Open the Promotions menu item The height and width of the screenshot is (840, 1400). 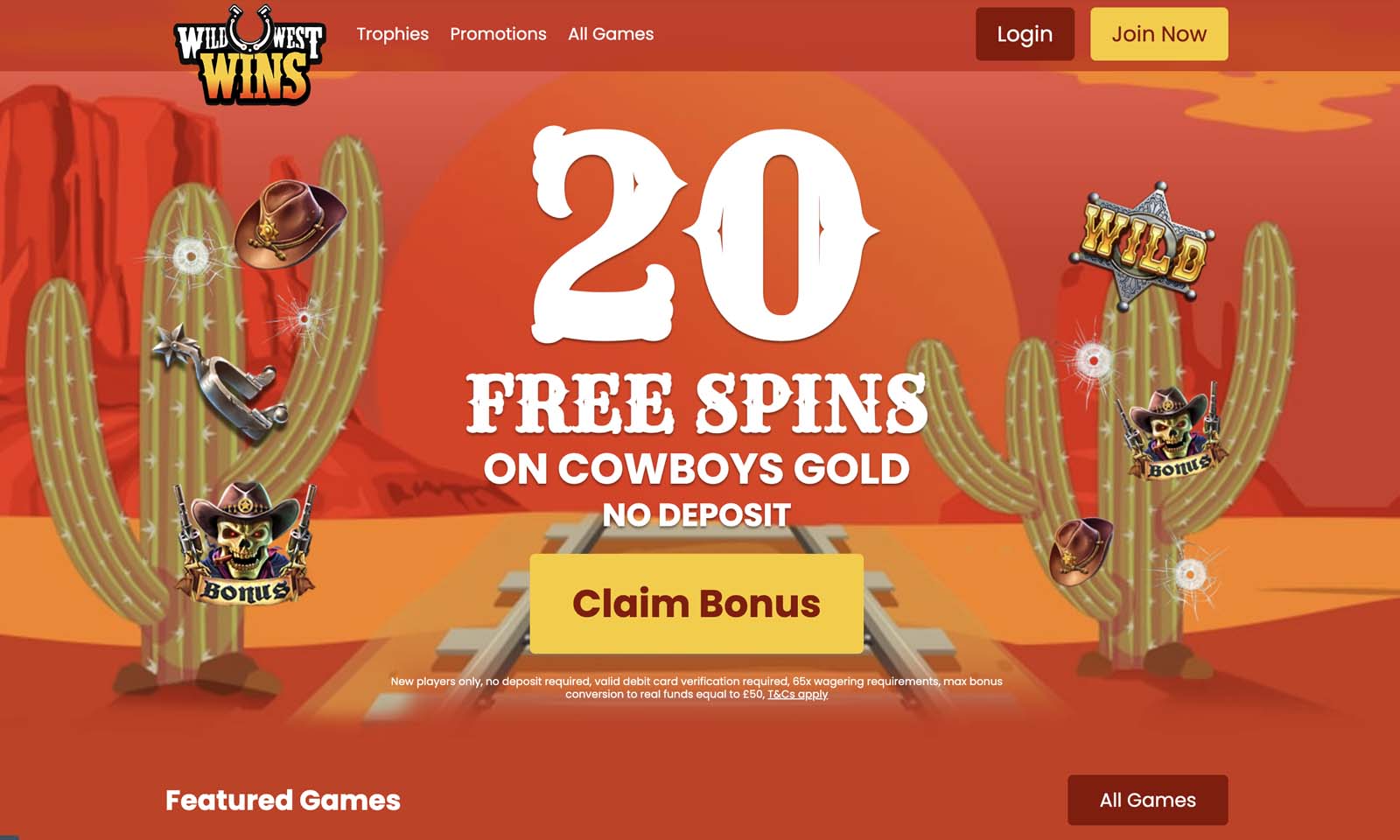[498, 34]
